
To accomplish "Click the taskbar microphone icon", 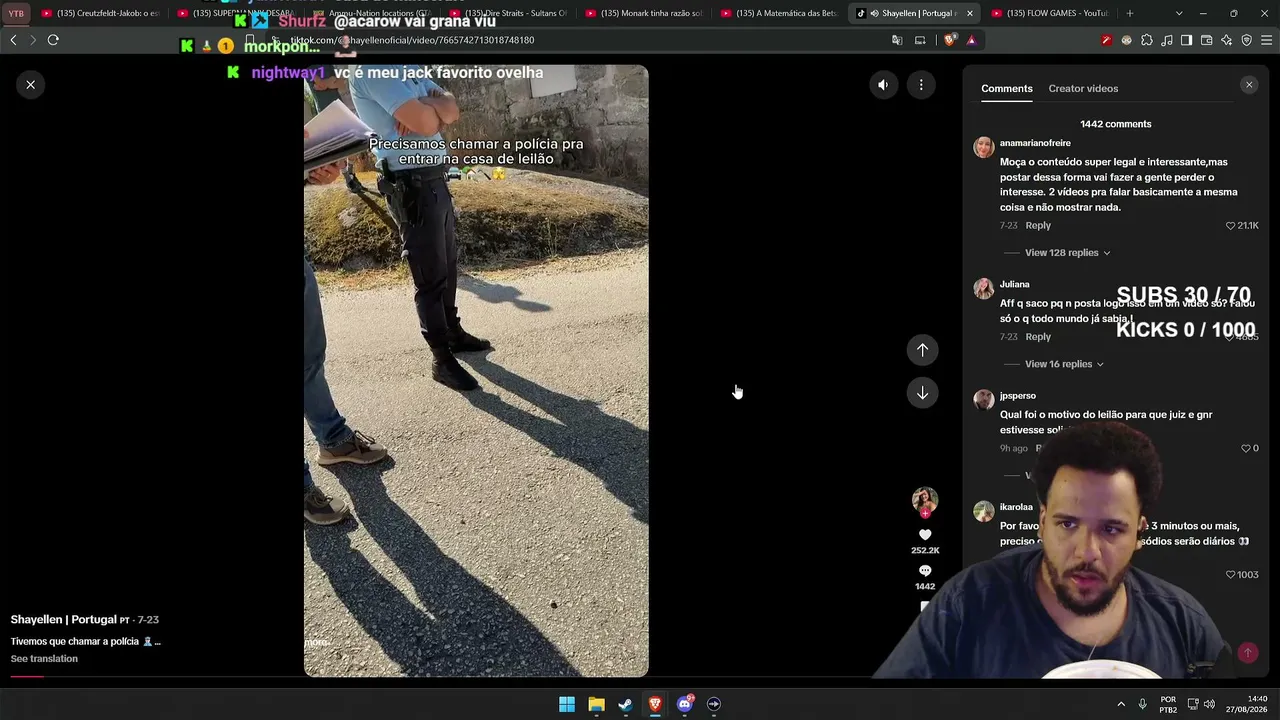I will click(x=1142, y=704).
